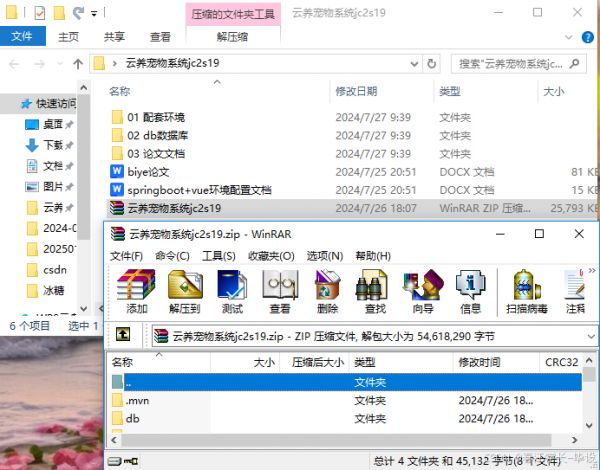Click the WinRAR 查找 (Find) binoculars icon

(x=371, y=285)
